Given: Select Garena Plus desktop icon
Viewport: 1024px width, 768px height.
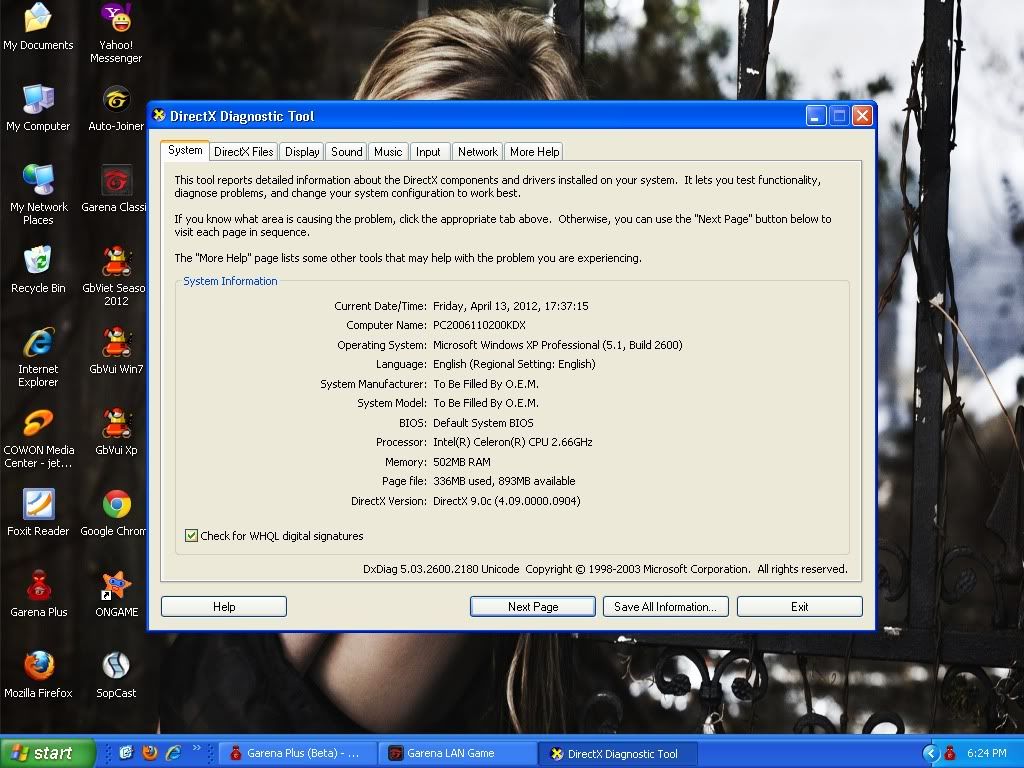Looking at the screenshot, I should click(x=39, y=594).
